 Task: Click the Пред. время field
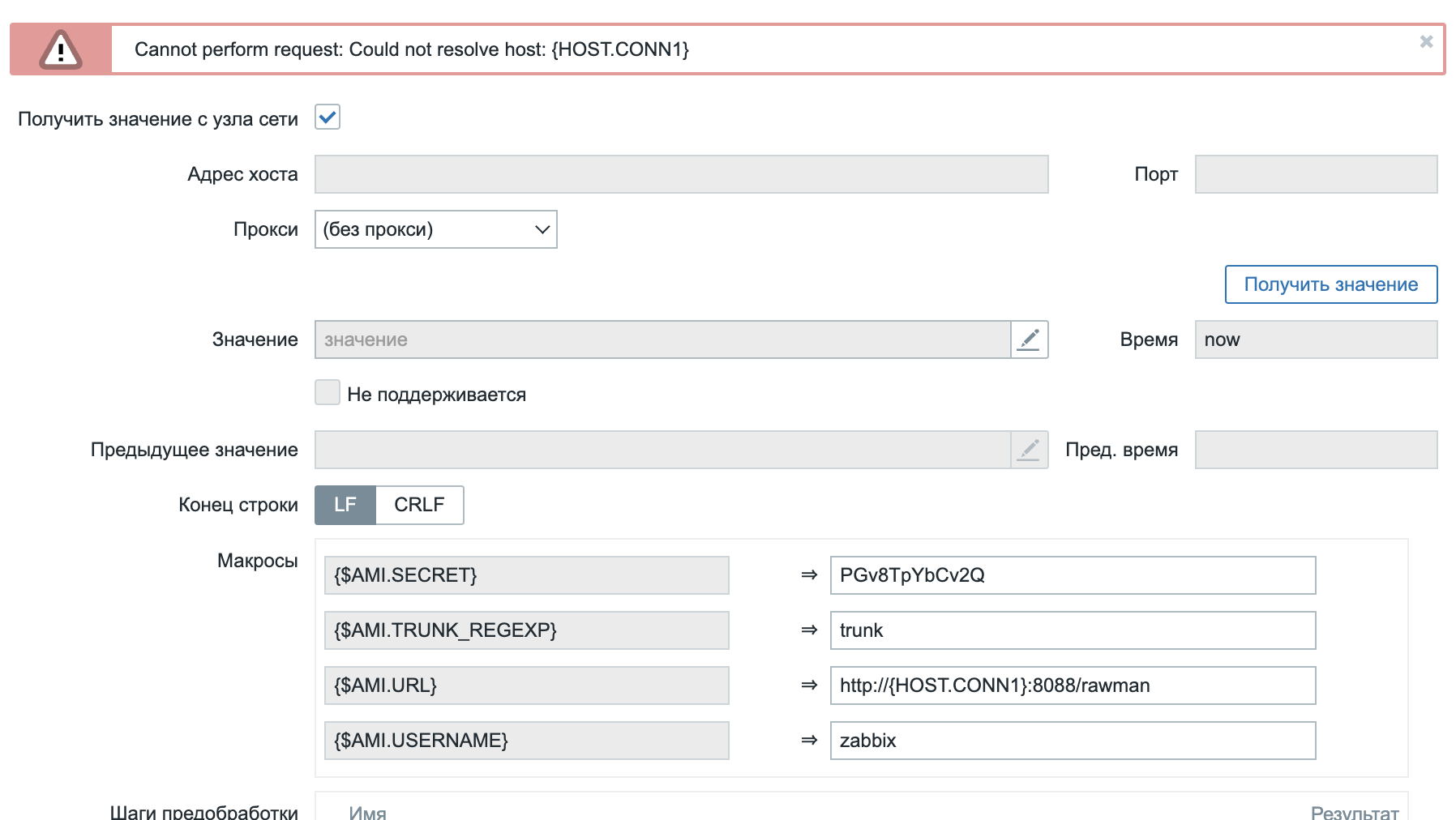[1315, 450]
